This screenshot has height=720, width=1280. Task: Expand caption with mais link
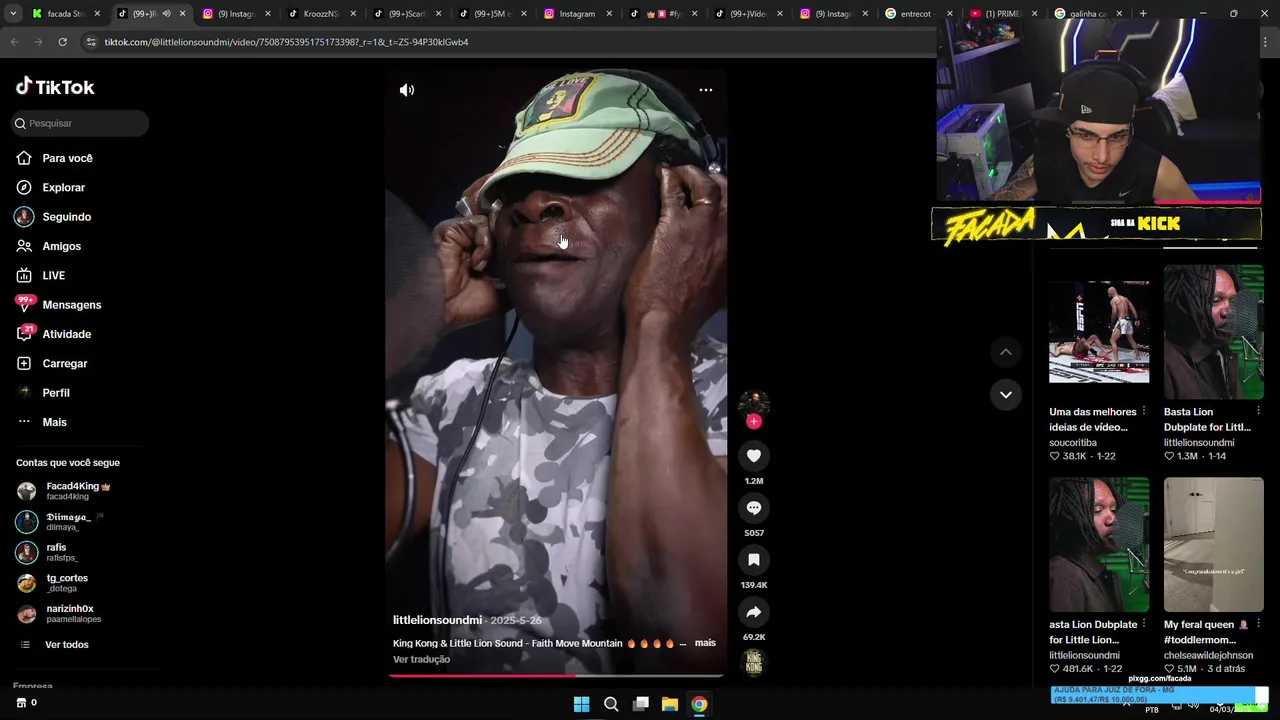(705, 643)
